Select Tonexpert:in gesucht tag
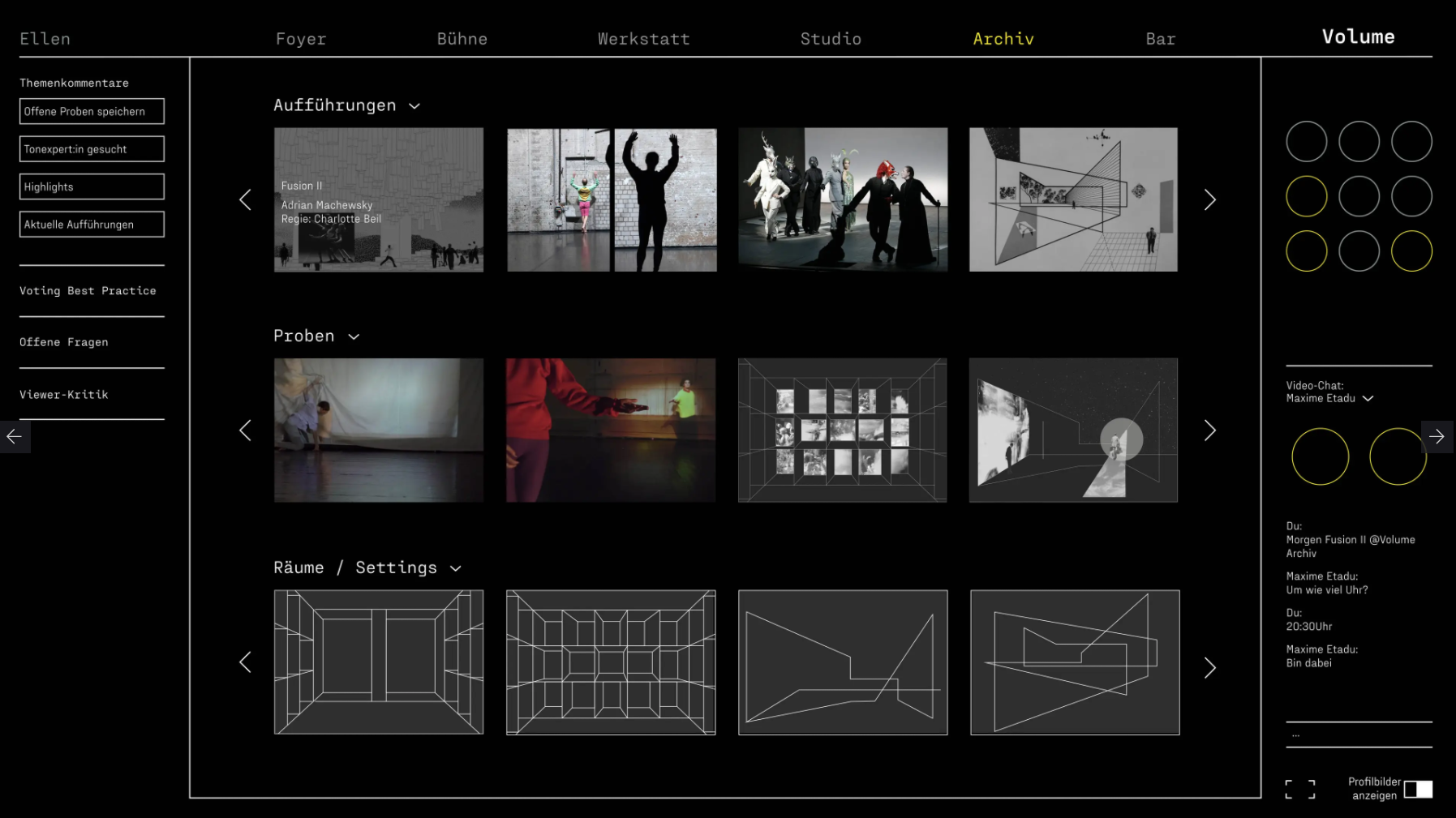This screenshot has width=1456, height=818. pyautogui.click(x=92, y=149)
